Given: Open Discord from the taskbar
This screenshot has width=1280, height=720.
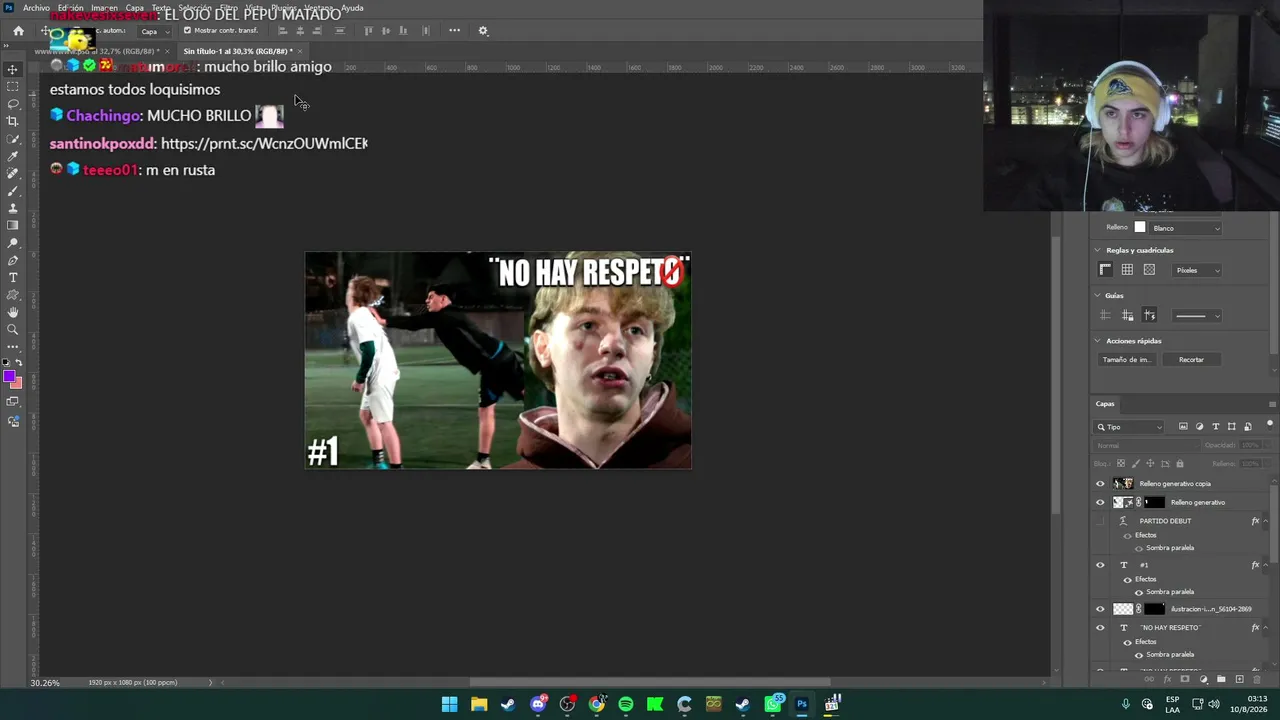Looking at the screenshot, I should click(538, 704).
